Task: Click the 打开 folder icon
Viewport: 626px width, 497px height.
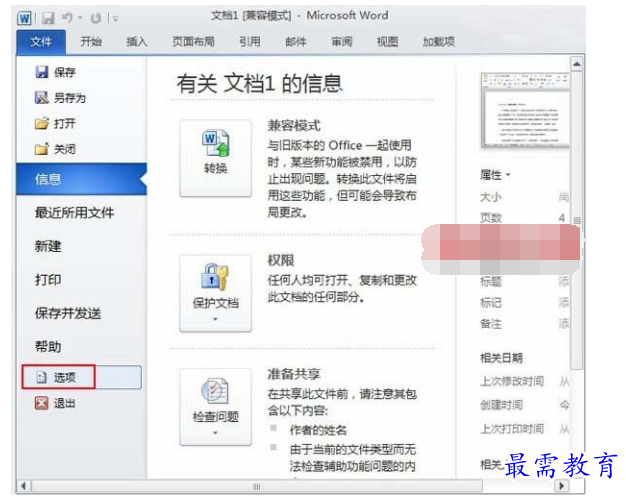Action: pos(42,123)
